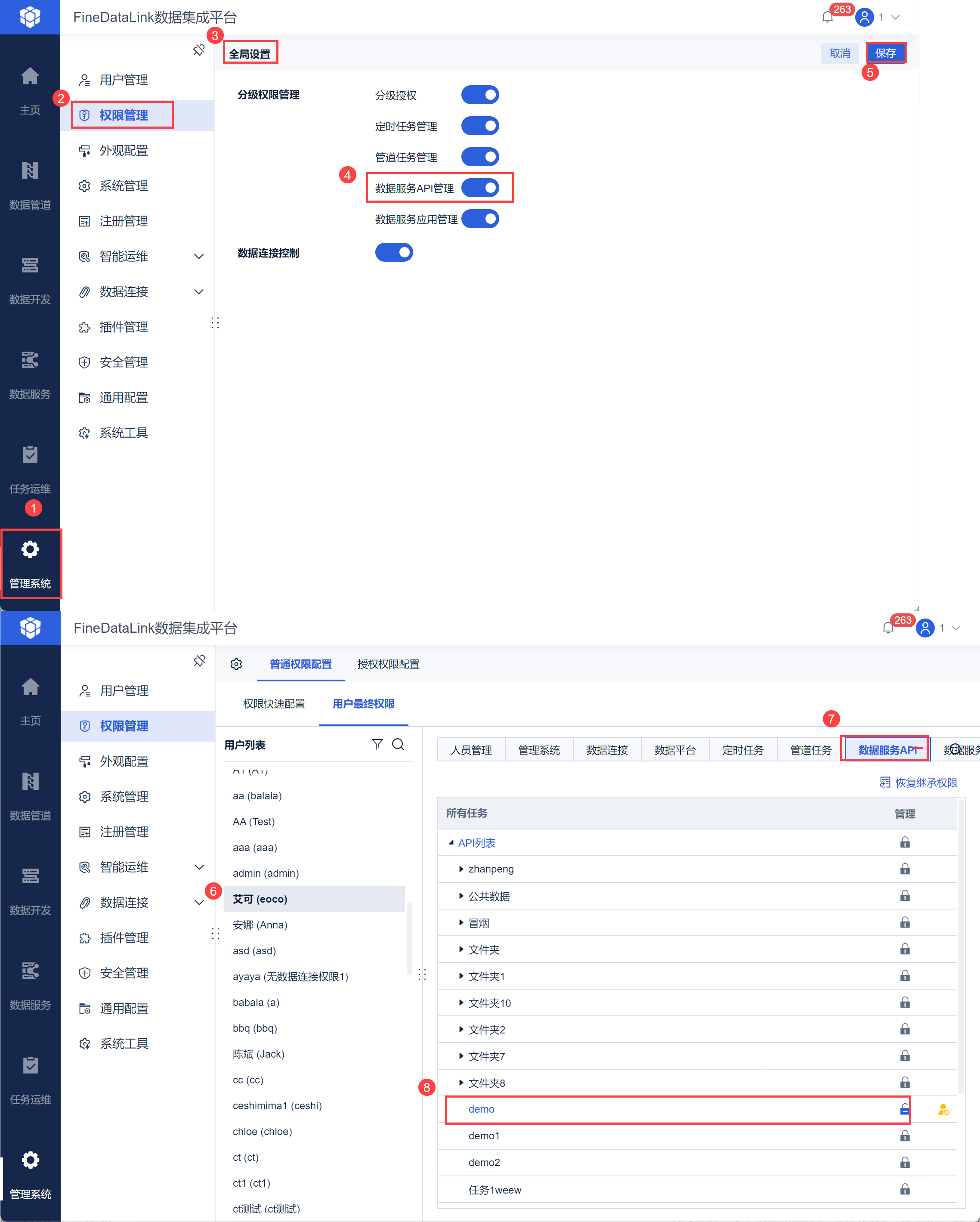980x1222 pixels.
Task: Select user 安娜 (Anna)
Action: 315,925
